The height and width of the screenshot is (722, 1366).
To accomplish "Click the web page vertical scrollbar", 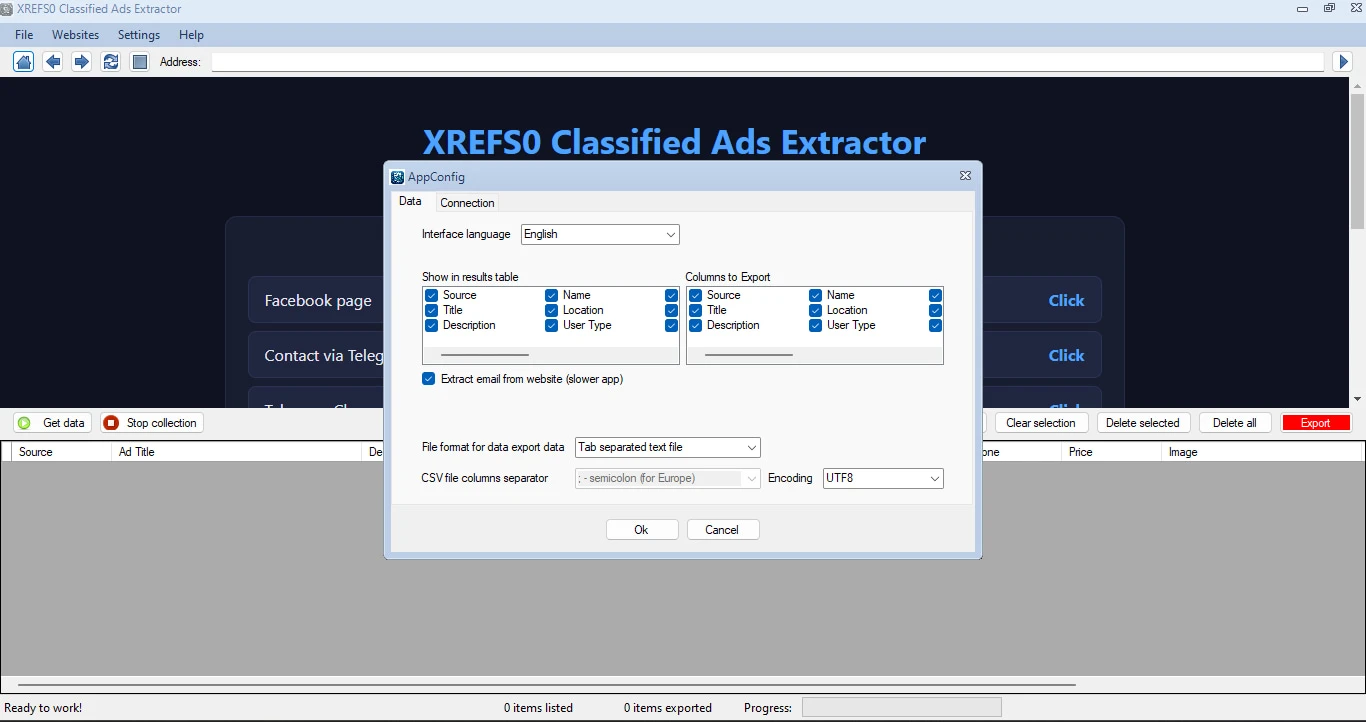I will tap(1357, 162).
